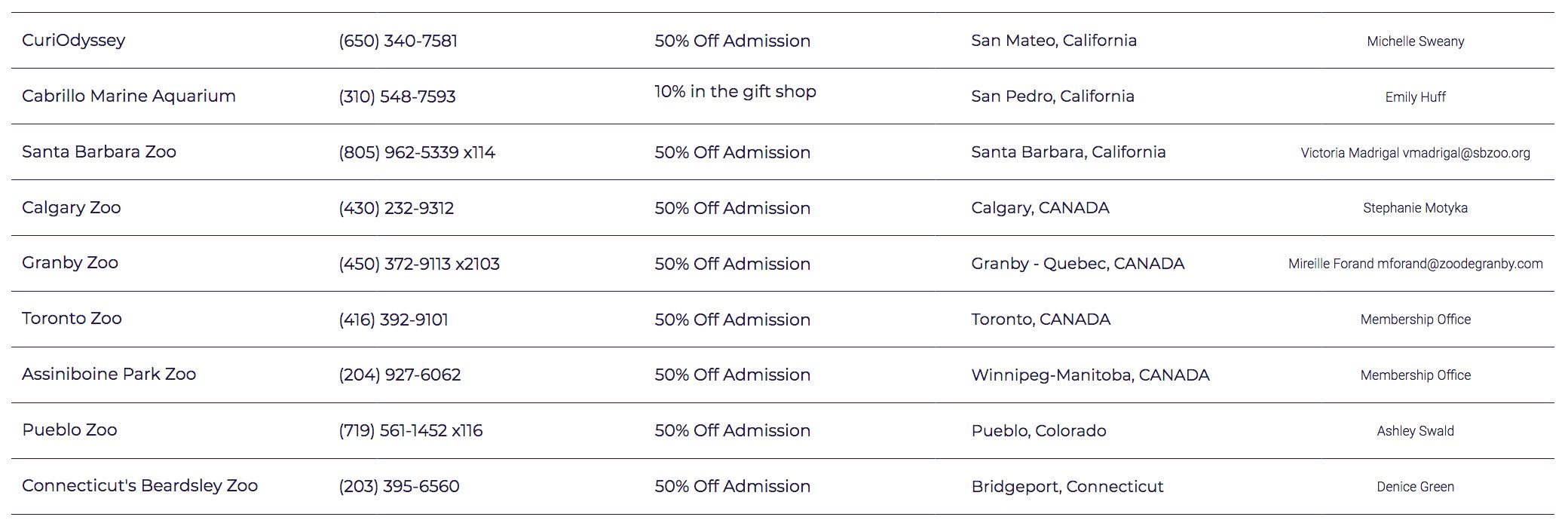Click Bridgeport, Connecticut location text
The width and height of the screenshot is (1568, 520).
point(1067,487)
